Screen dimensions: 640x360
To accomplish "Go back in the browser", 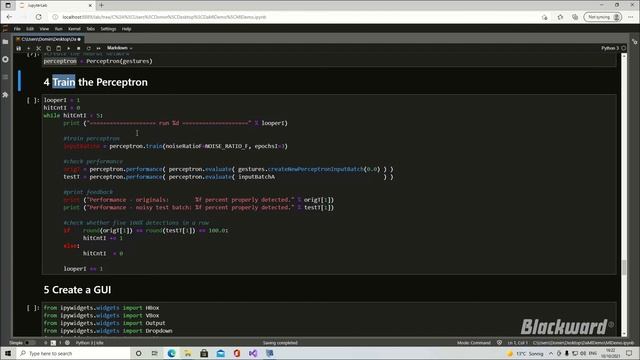I will (x=9, y=17).
